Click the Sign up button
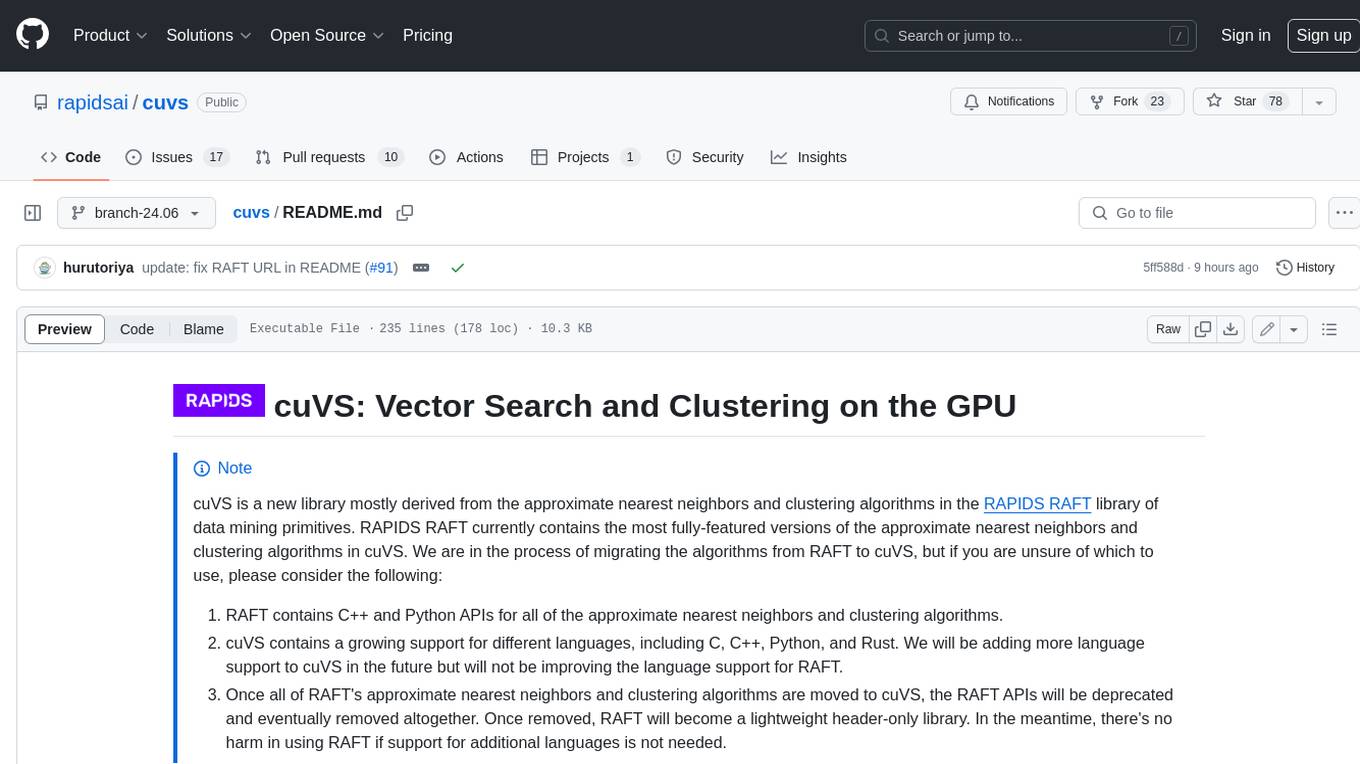 1323,35
